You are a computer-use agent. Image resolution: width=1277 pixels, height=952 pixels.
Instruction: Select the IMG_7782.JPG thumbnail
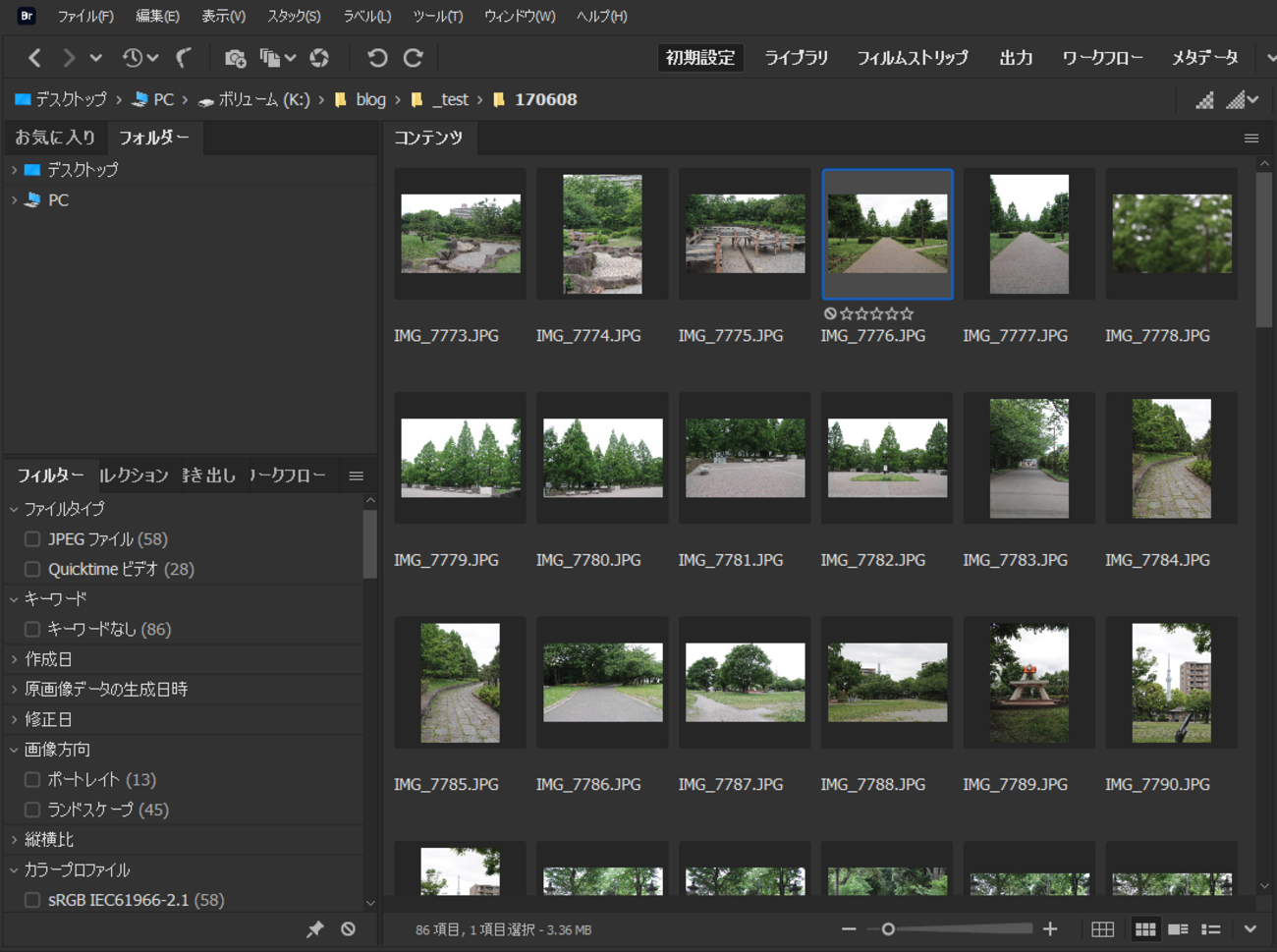pyautogui.click(x=887, y=458)
